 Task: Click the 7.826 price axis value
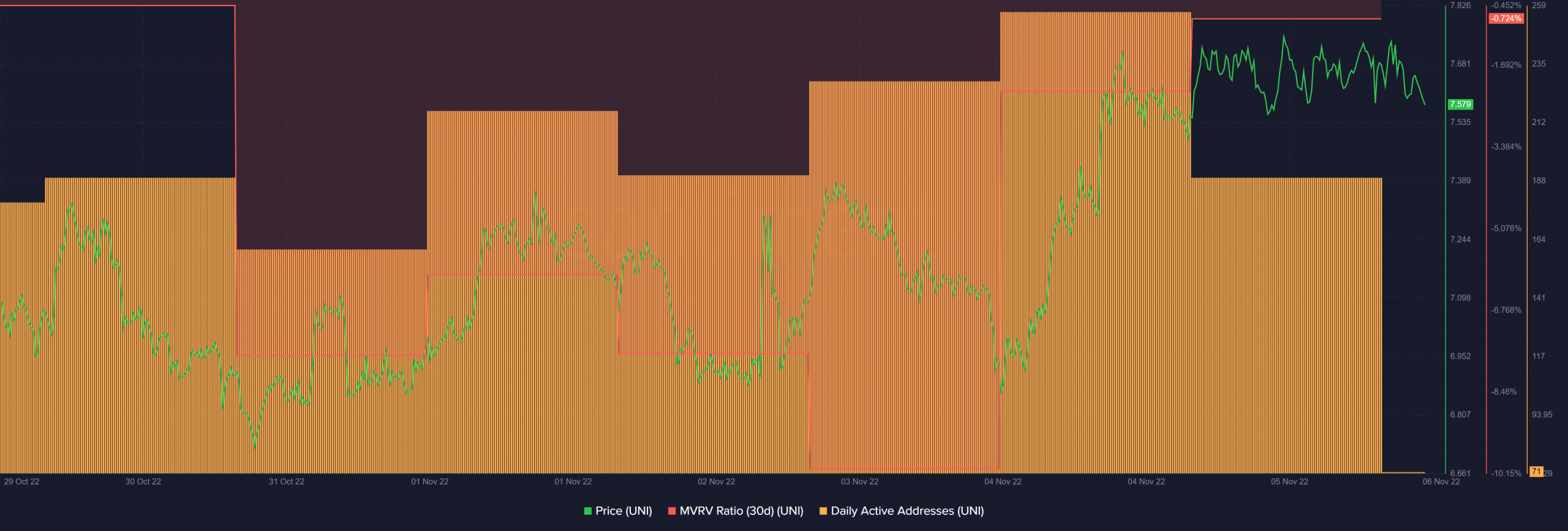point(1460,6)
